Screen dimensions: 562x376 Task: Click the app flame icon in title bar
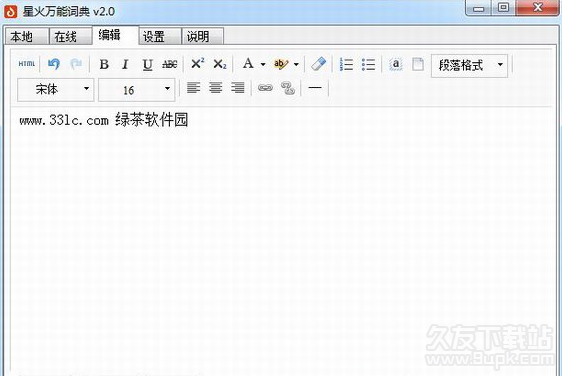tap(11, 11)
